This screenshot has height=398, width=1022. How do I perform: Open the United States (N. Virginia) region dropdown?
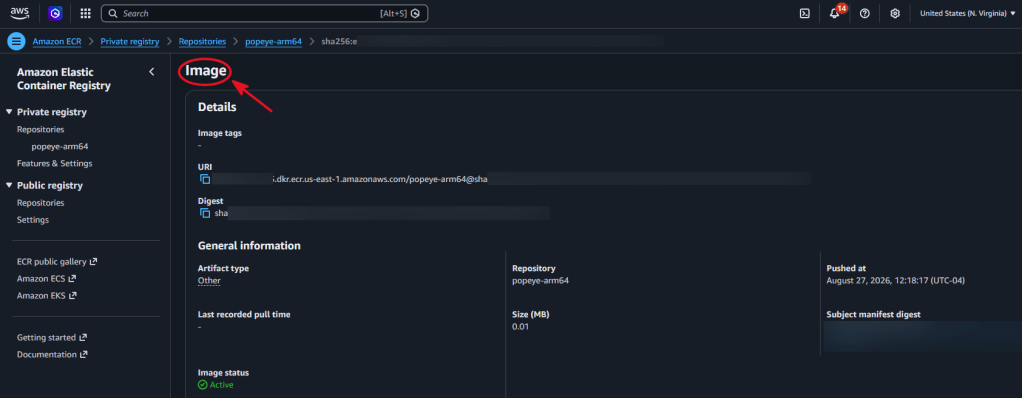967,13
